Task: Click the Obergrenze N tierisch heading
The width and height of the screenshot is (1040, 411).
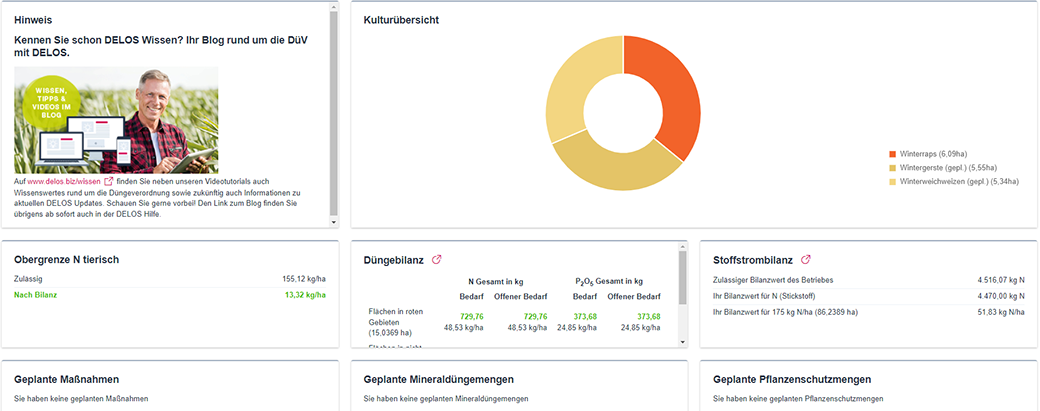Action: tap(66, 260)
